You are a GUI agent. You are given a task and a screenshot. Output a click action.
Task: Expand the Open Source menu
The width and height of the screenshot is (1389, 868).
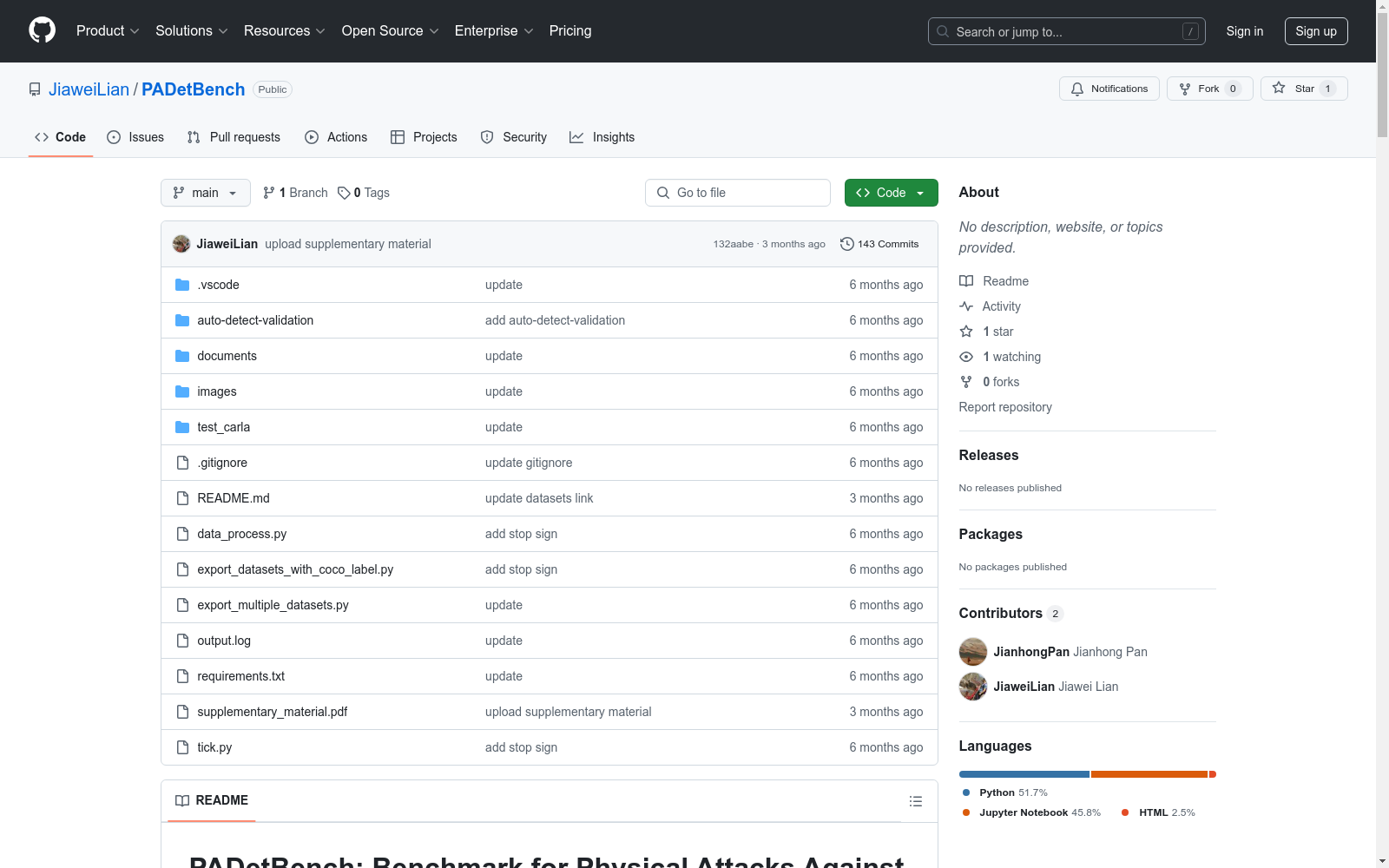pos(391,31)
